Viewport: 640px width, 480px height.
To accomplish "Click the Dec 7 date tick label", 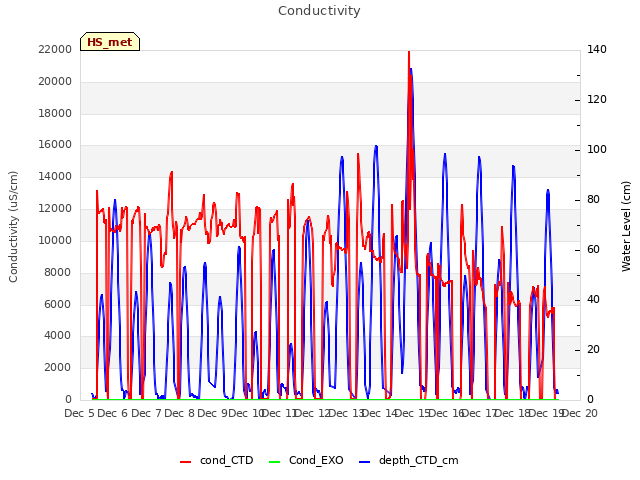I will pos(146,413).
